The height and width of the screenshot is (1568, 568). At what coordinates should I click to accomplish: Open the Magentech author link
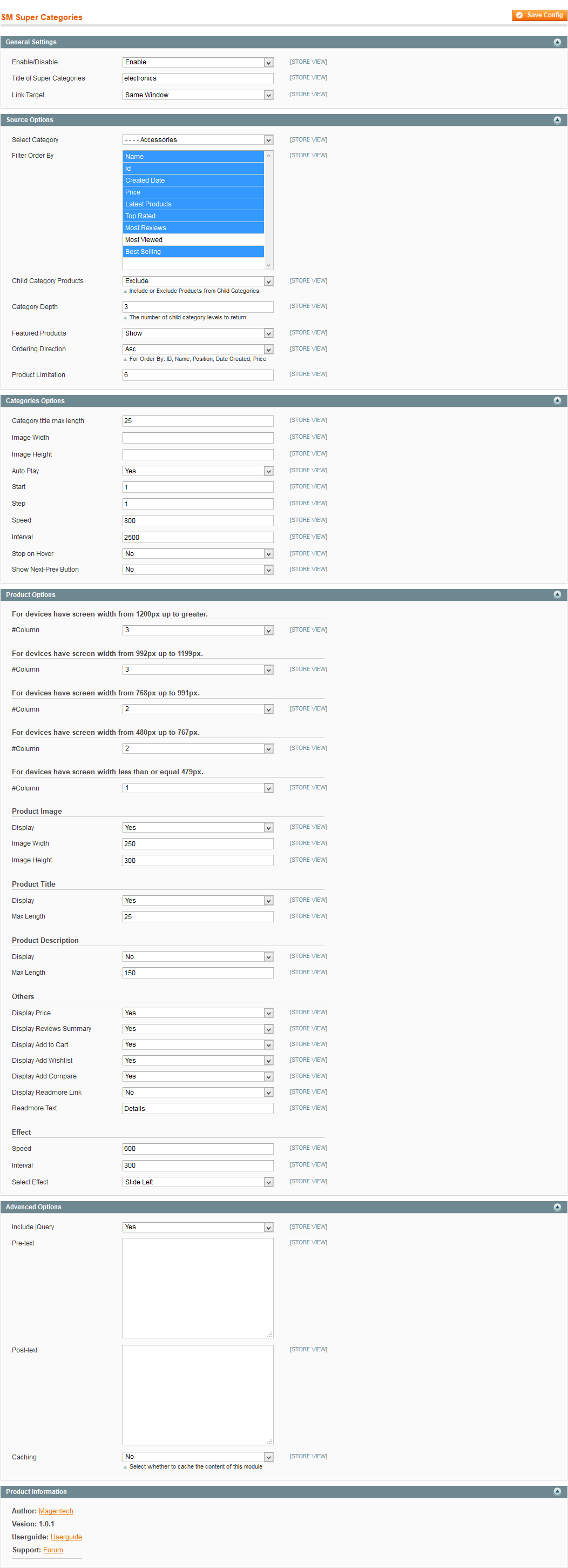tap(56, 1511)
